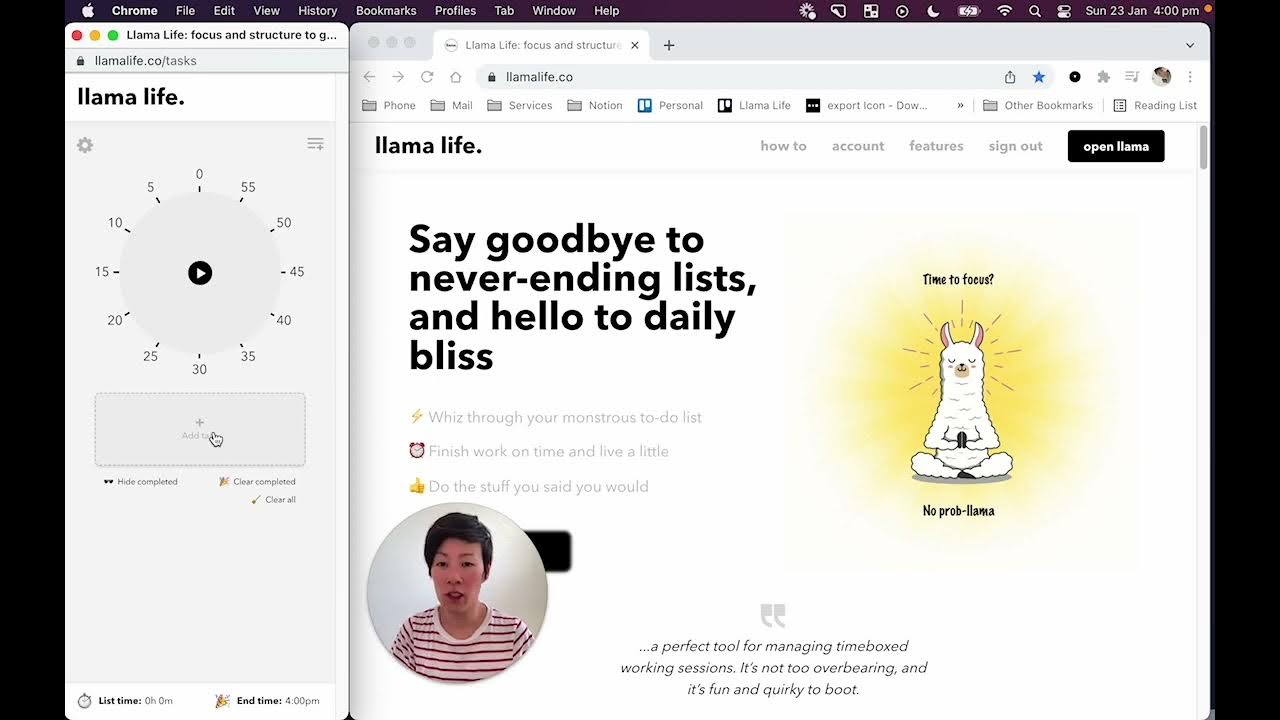Open Chrome's three-dot menu

point(1190,77)
